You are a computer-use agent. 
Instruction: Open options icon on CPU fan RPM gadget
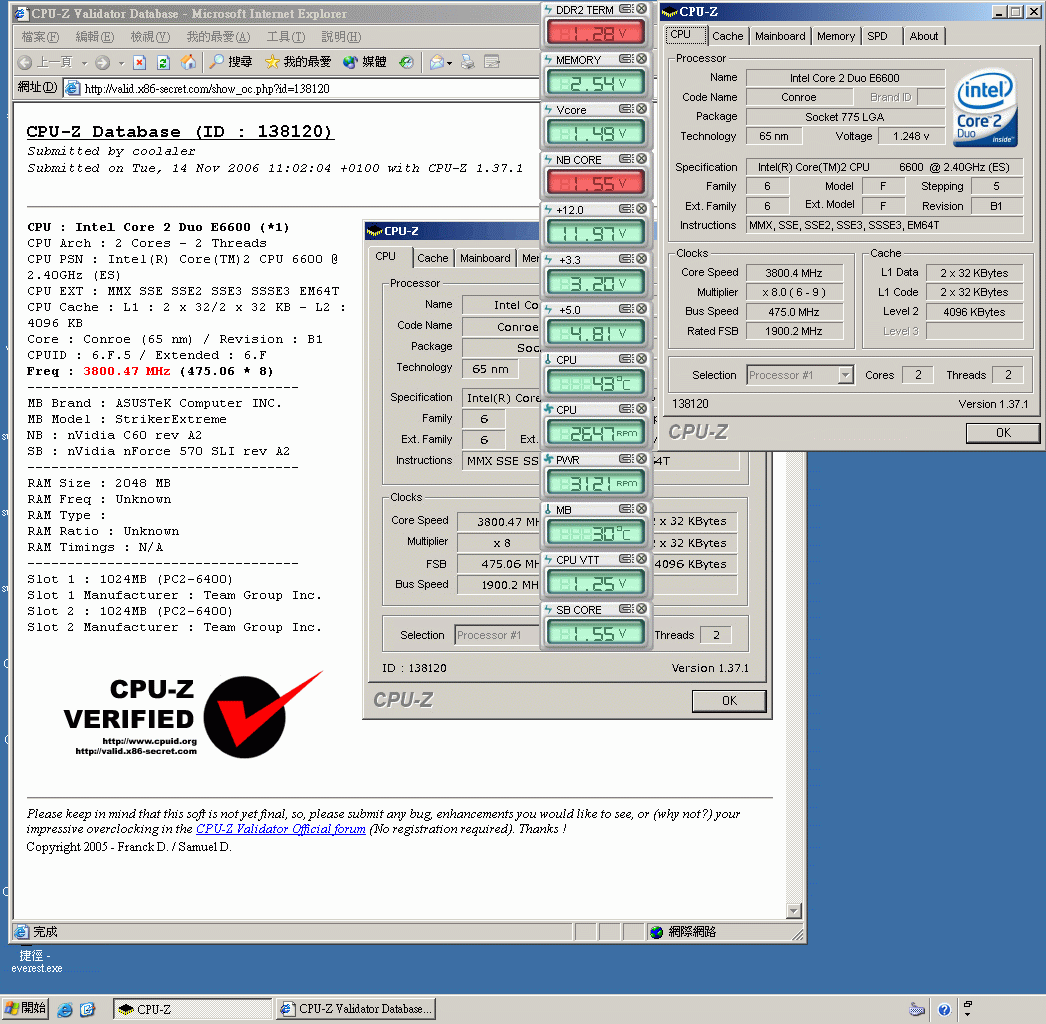point(626,409)
